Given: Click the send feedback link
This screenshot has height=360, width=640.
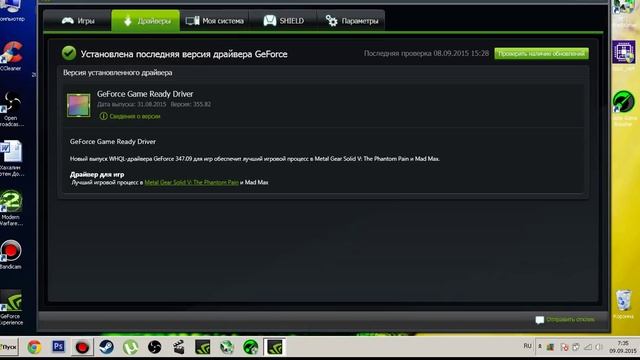Looking at the screenshot, I should click(x=570, y=320).
